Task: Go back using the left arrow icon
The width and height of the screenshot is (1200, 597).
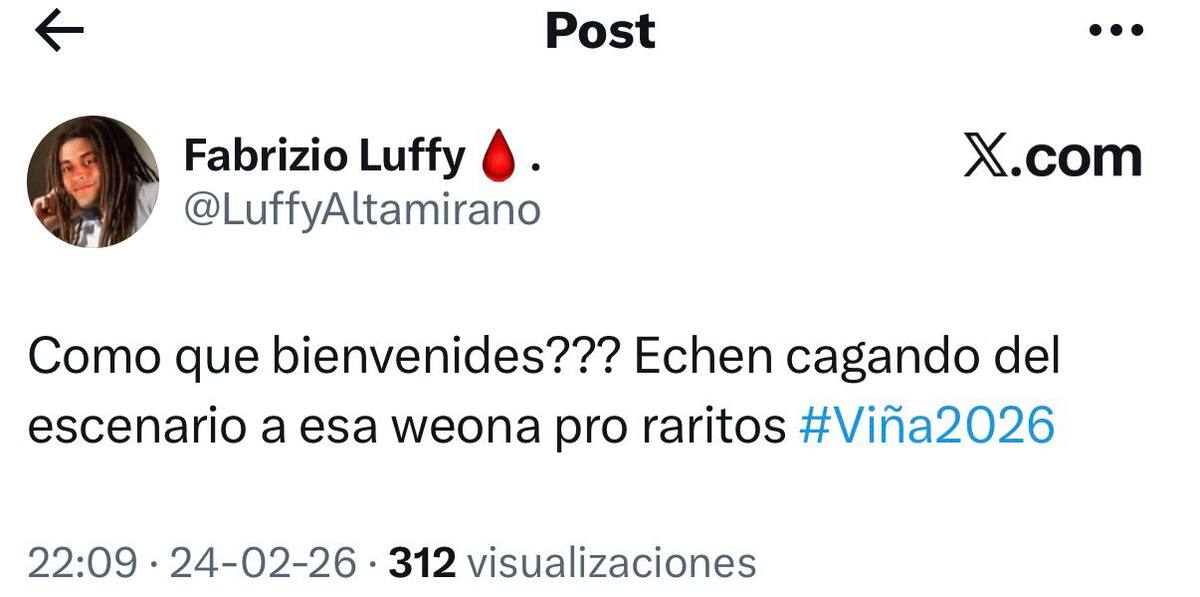Action: 59,31
